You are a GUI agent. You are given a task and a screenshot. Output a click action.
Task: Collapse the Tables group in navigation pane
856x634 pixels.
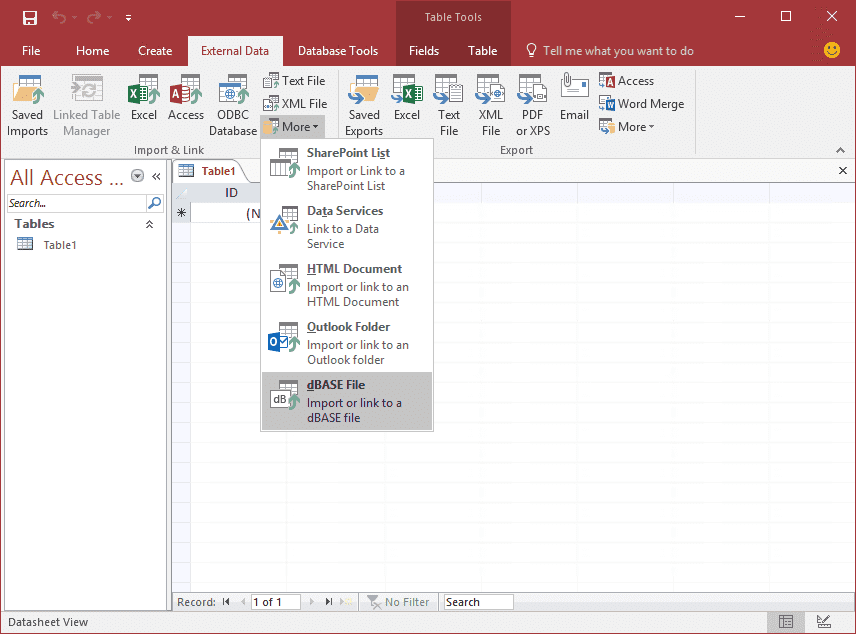(150, 223)
